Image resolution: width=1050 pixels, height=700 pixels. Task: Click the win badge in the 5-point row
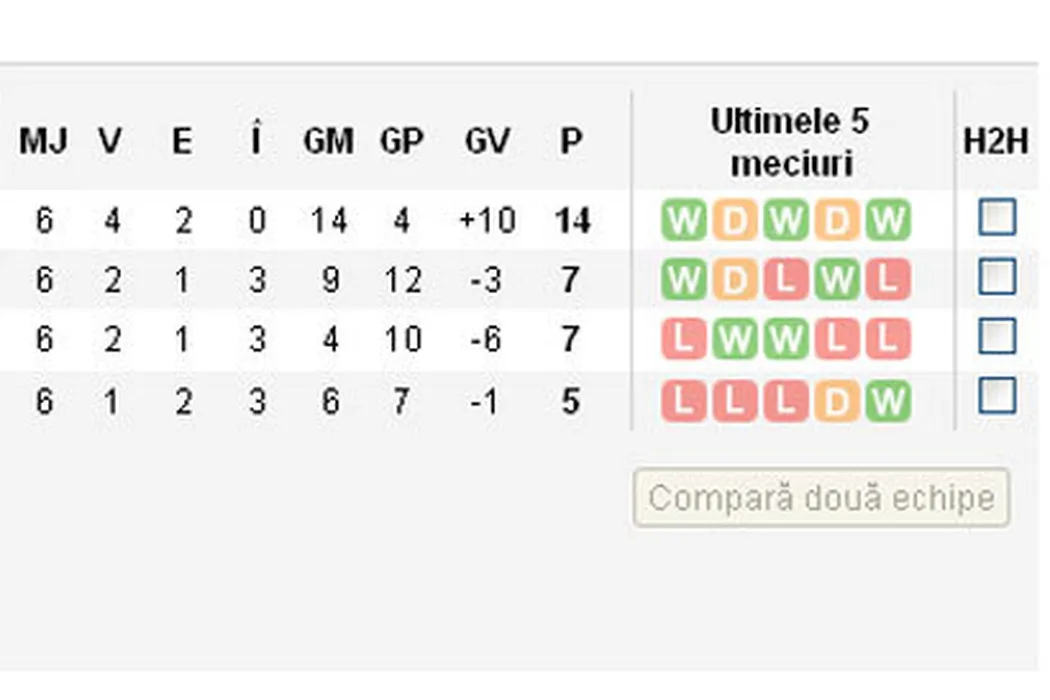887,402
